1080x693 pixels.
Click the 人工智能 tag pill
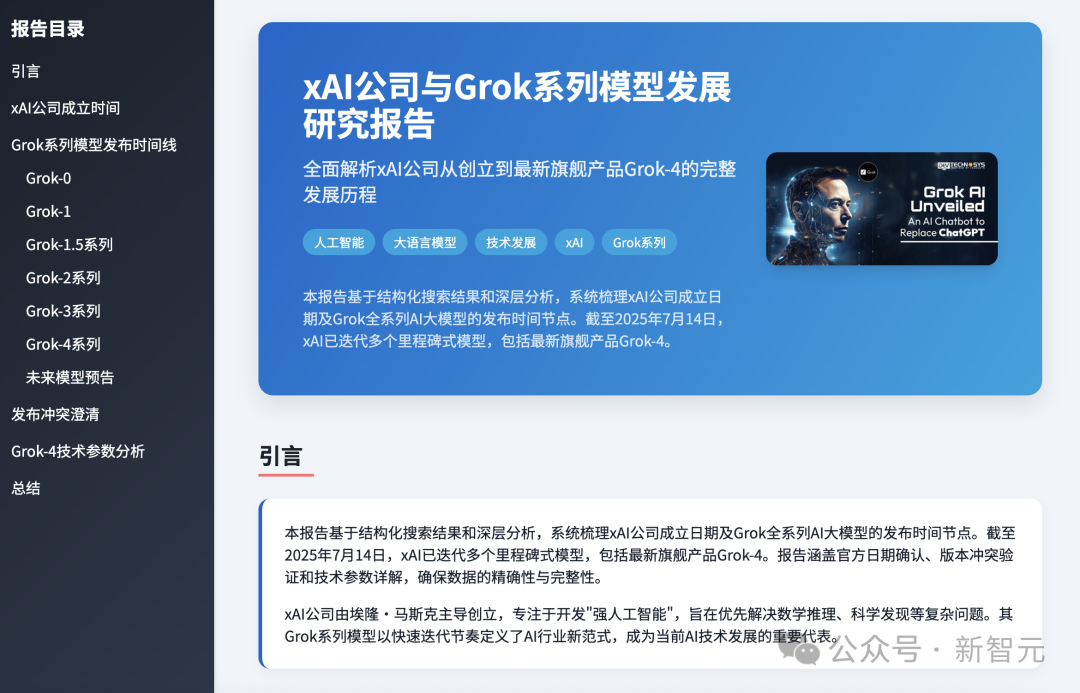click(339, 242)
